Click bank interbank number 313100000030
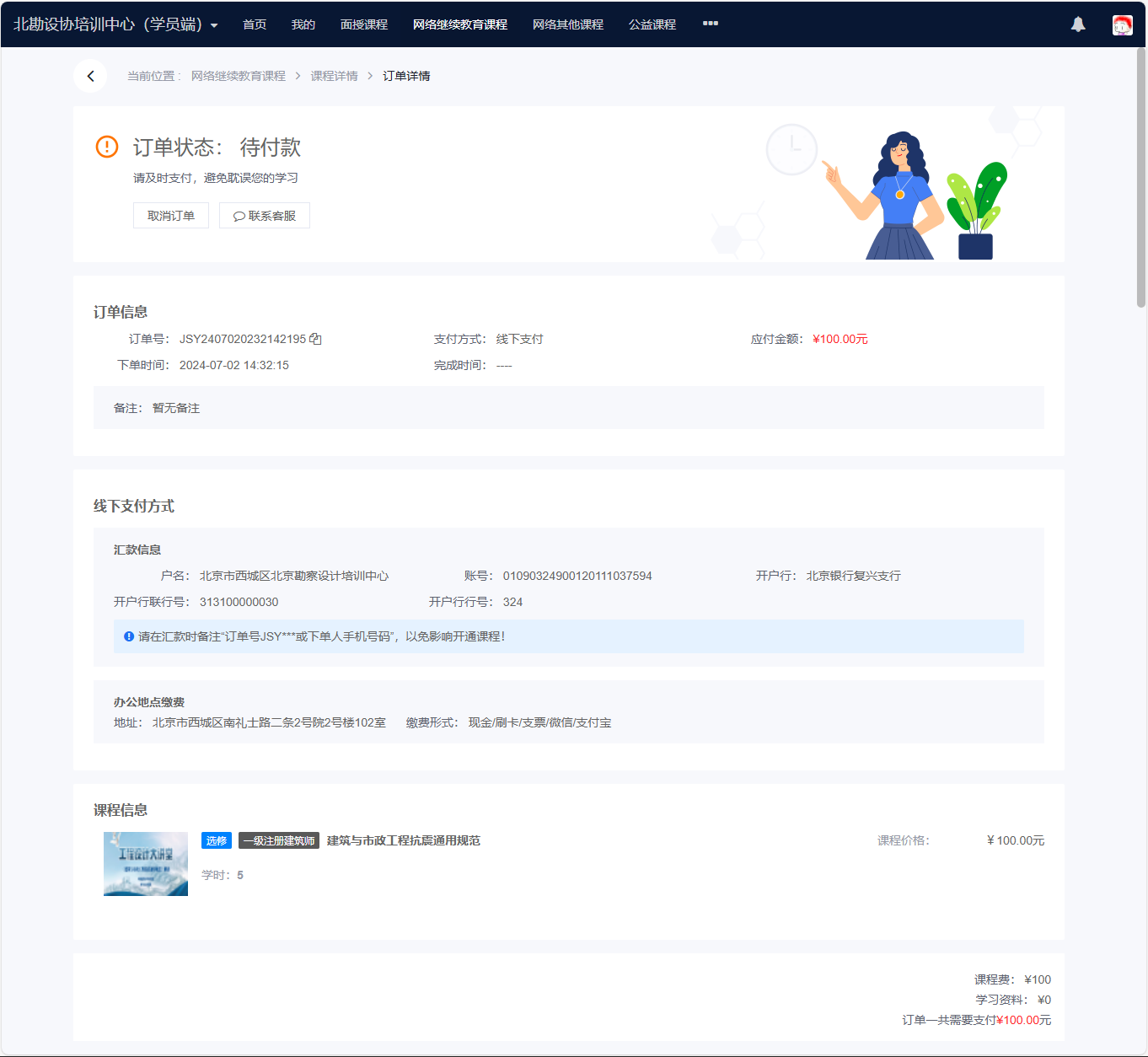 pos(239,602)
